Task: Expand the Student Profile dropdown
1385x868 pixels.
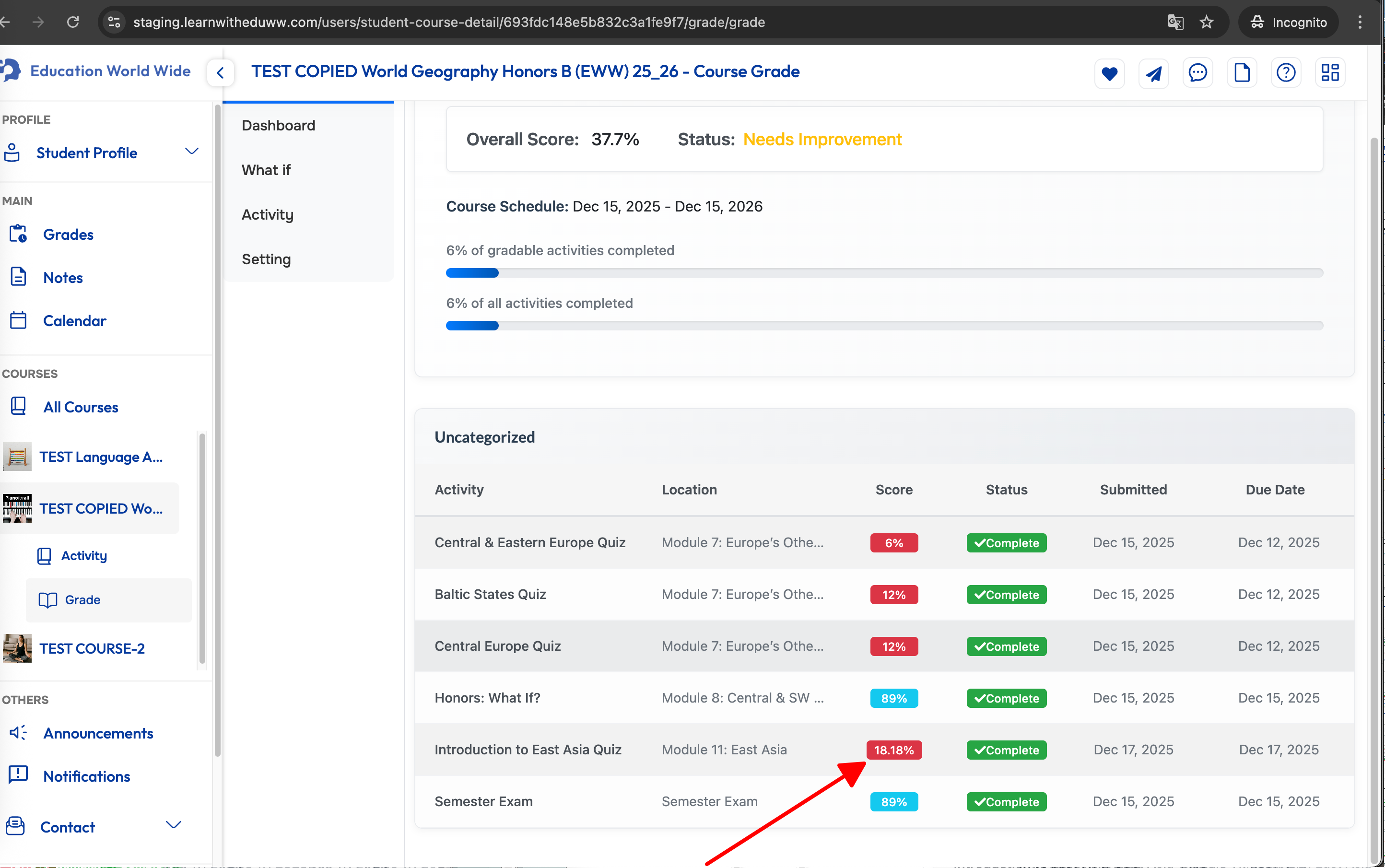Action: (192, 152)
